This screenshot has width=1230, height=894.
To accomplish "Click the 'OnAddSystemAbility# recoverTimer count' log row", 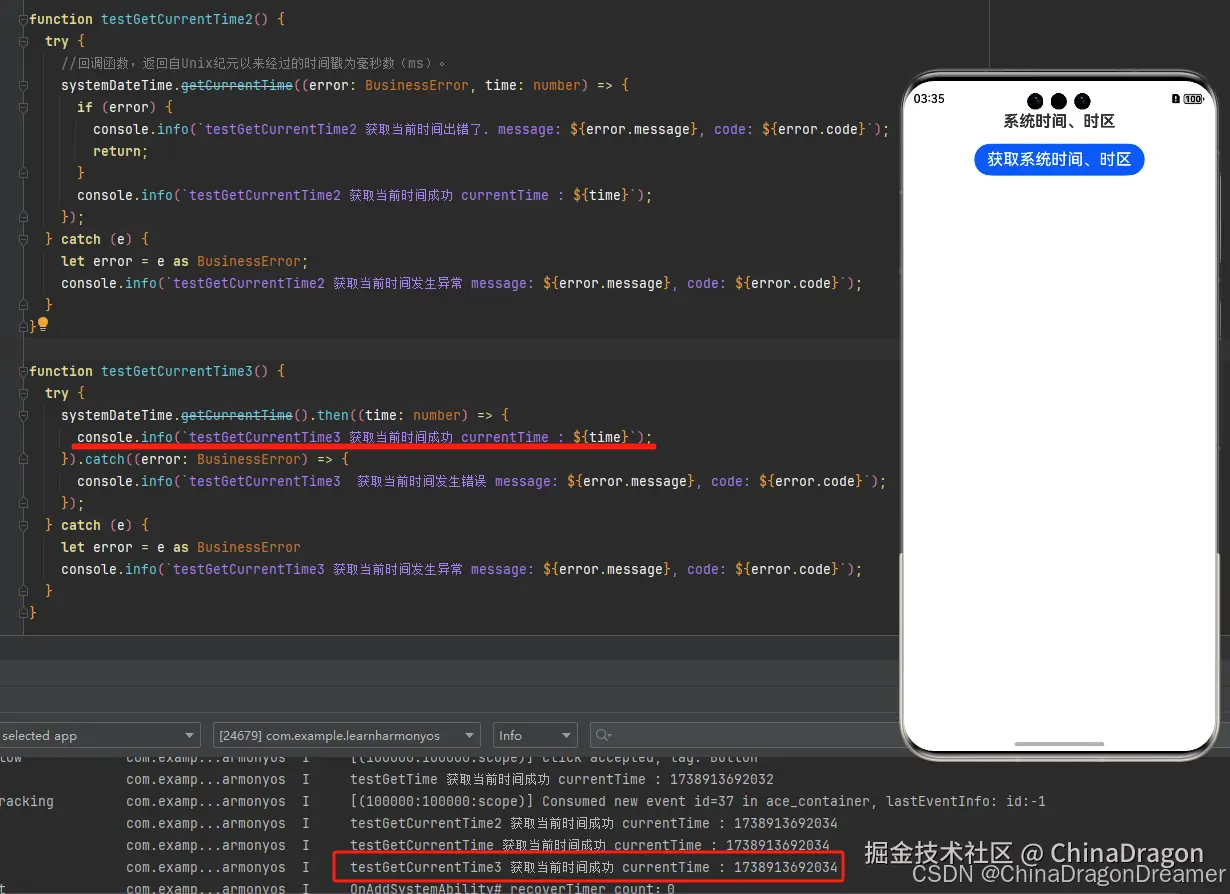I will tap(512, 888).
